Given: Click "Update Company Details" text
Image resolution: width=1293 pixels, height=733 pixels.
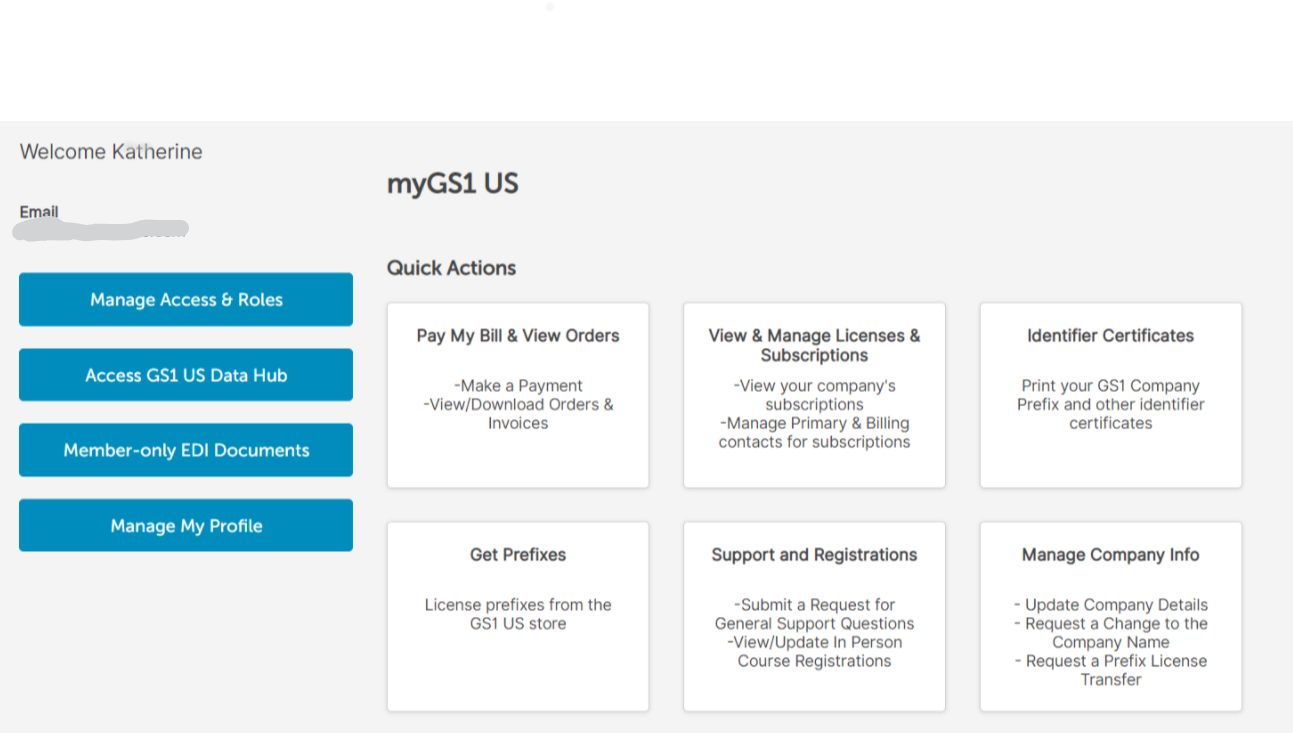Looking at the screenshot, I should (x=1111, y=605).
